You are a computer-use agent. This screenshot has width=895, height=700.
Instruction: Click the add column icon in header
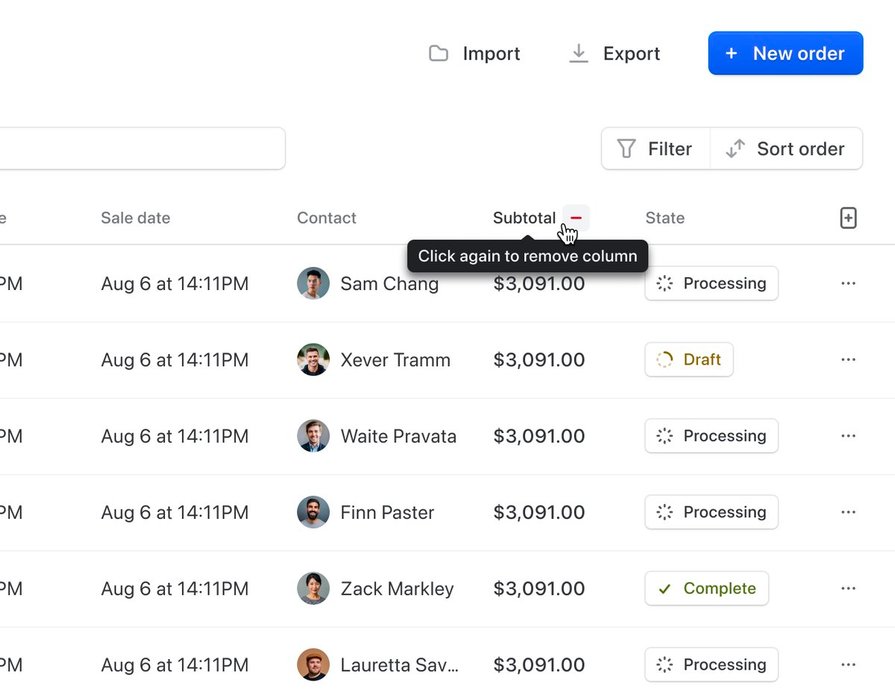848,218
